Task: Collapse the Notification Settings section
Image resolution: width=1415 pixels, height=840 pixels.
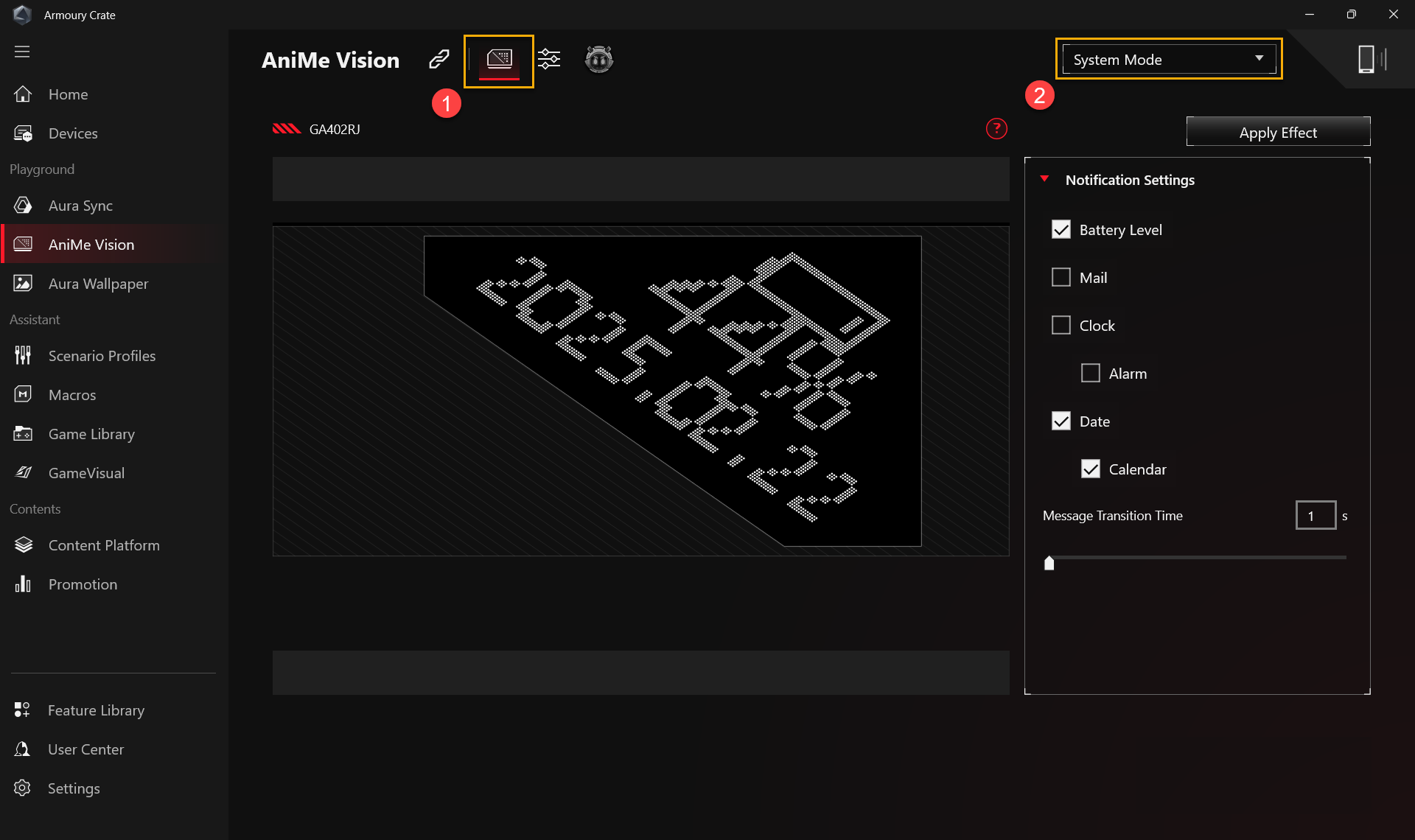Action: coord(1044,179)
